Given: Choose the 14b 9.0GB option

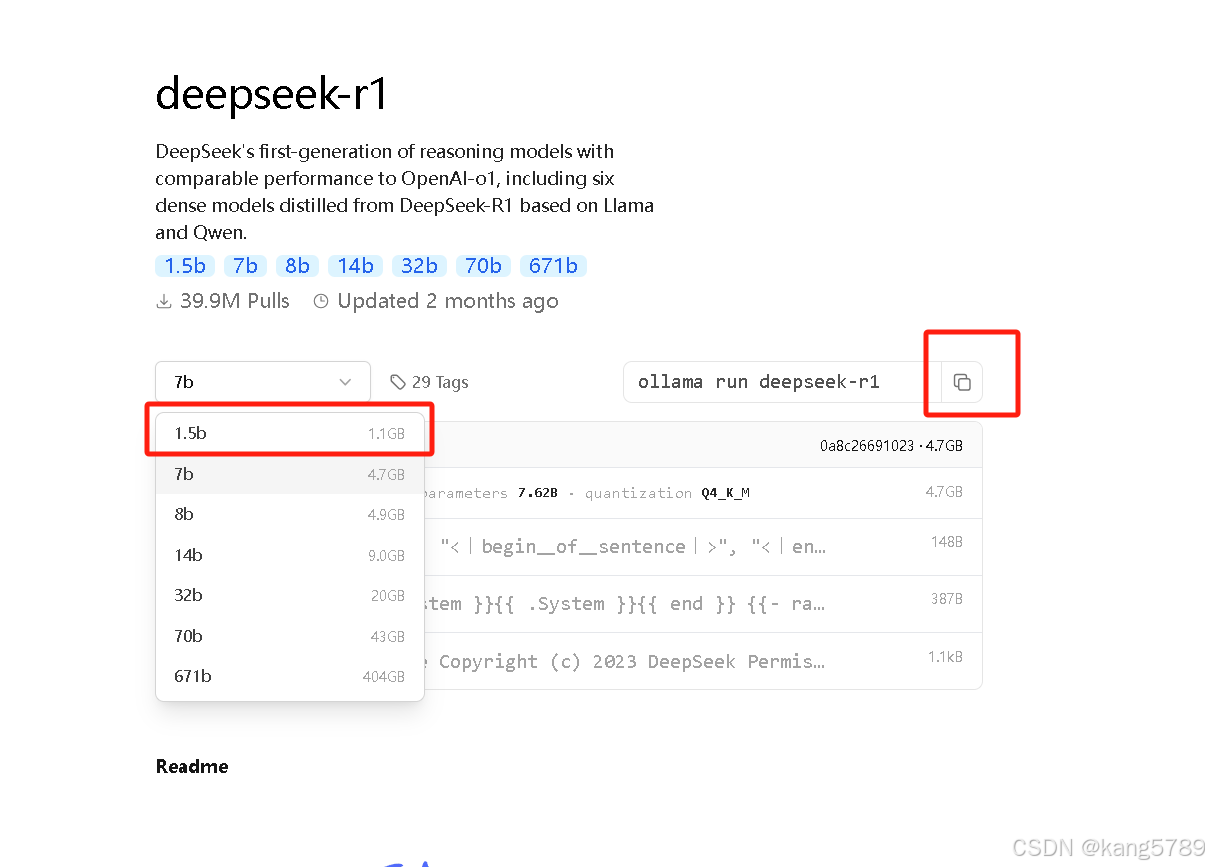Looking at the screenshot, I should pyautogui.click(x=290, y=555).
